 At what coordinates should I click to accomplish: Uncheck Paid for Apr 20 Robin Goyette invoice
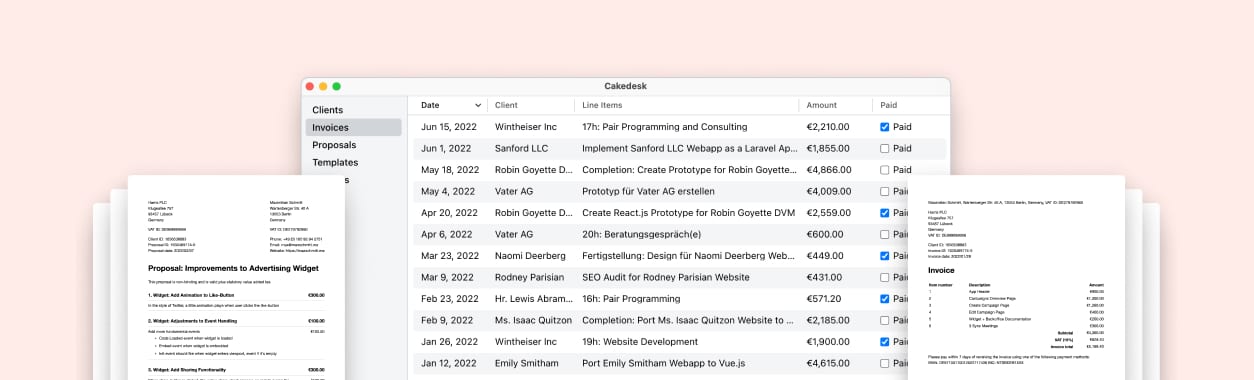coord(885,213)
